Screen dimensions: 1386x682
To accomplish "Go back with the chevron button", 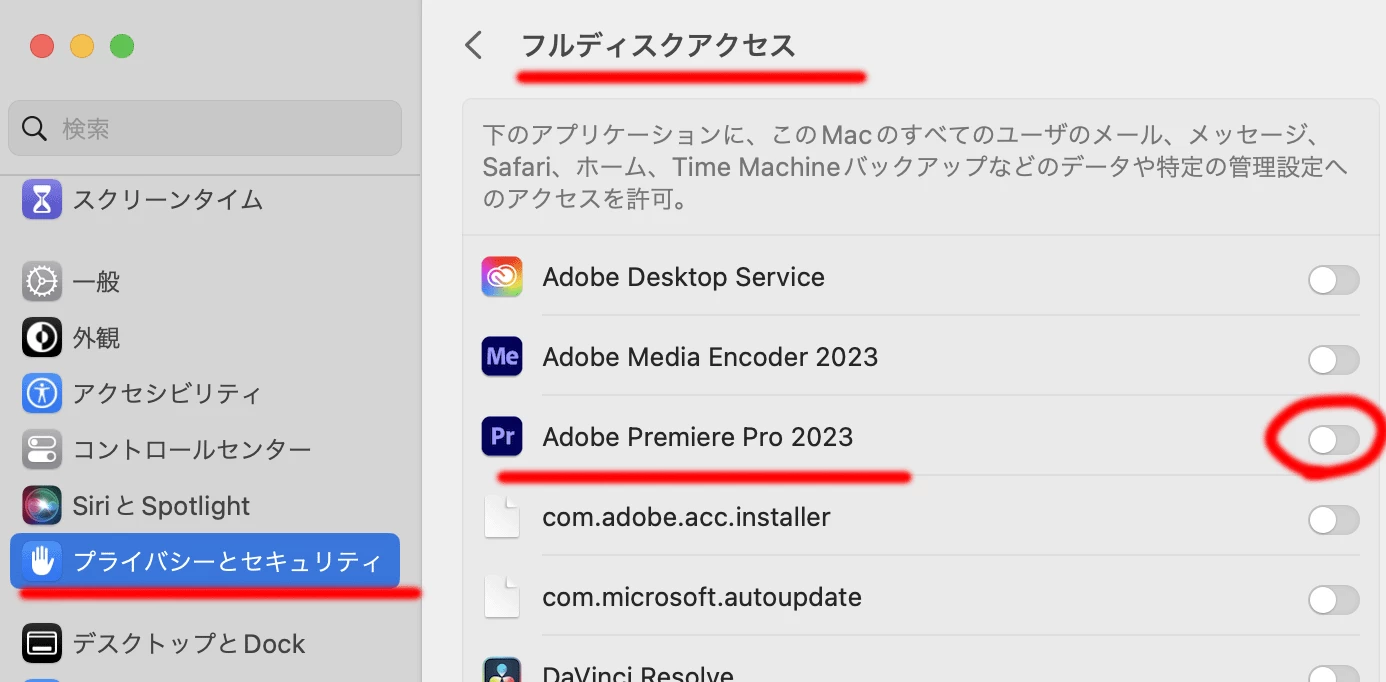I will pos(474,45).
